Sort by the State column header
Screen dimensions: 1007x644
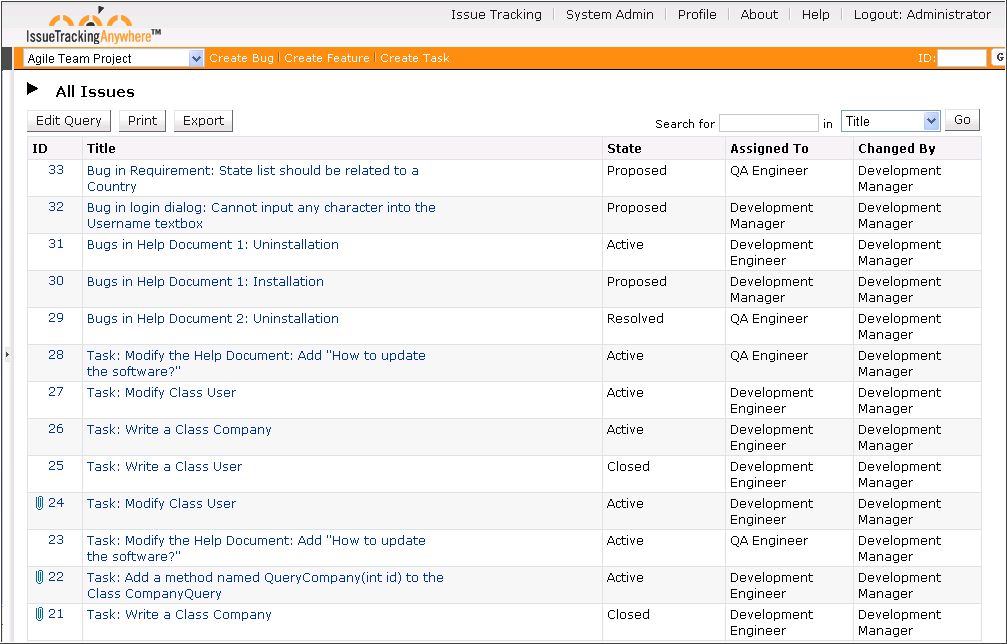point(624,148)
